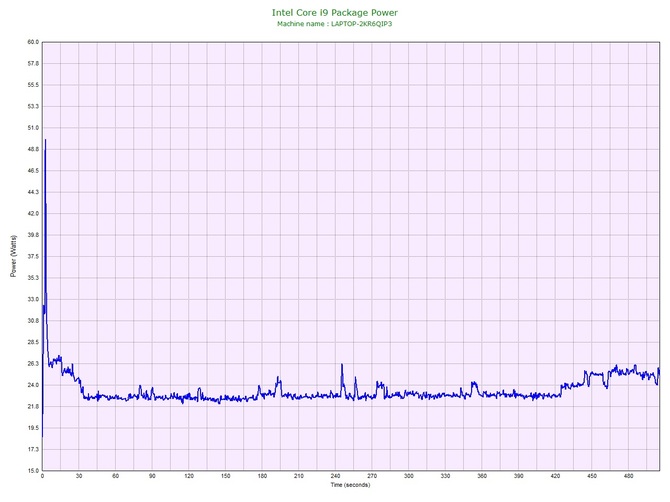Click the 46.5 y-axis tick label
This screenshot has height=502, width=670.
pos(33,171)
